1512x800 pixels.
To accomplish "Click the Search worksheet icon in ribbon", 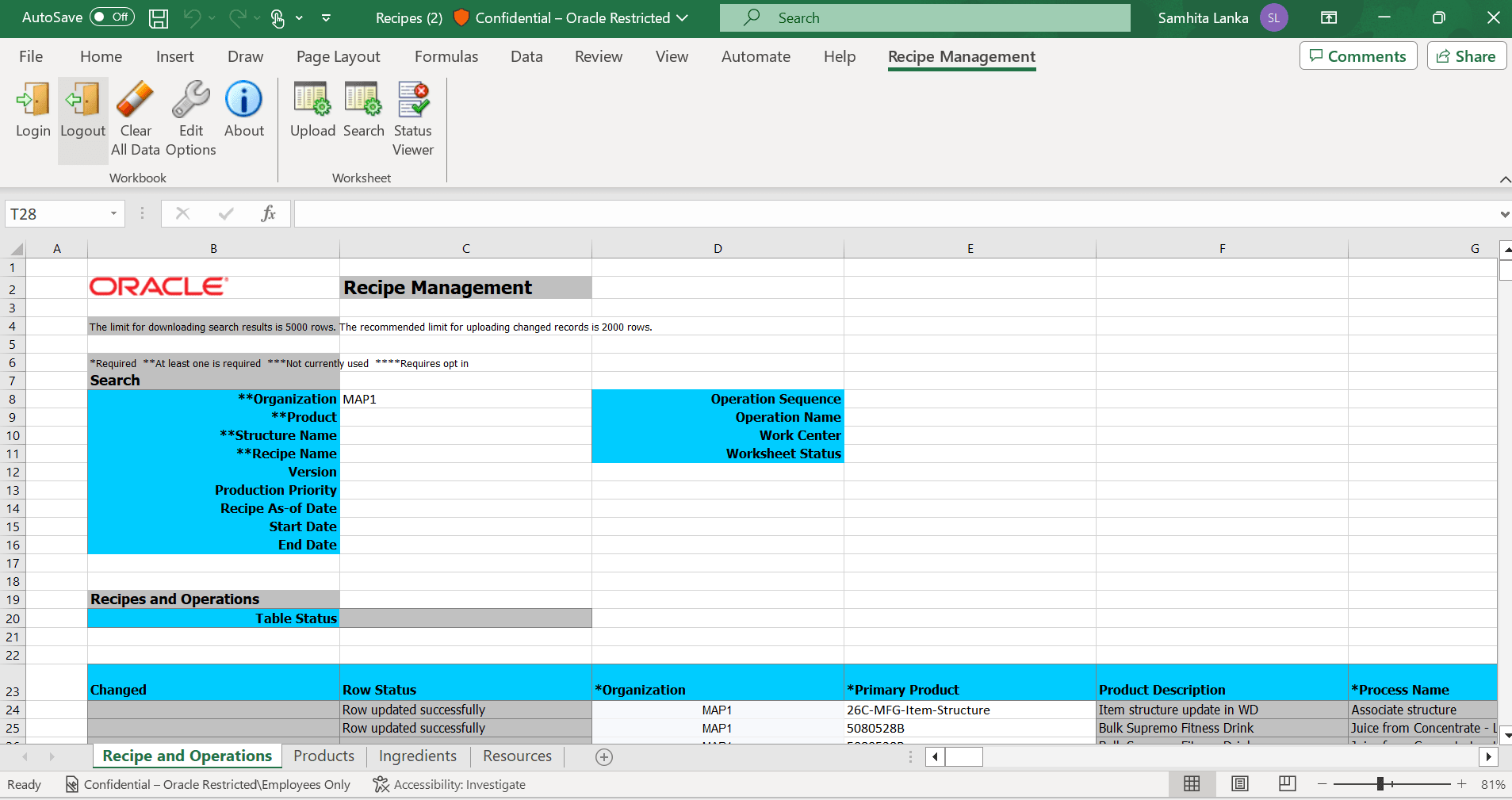I will (363, 100).
